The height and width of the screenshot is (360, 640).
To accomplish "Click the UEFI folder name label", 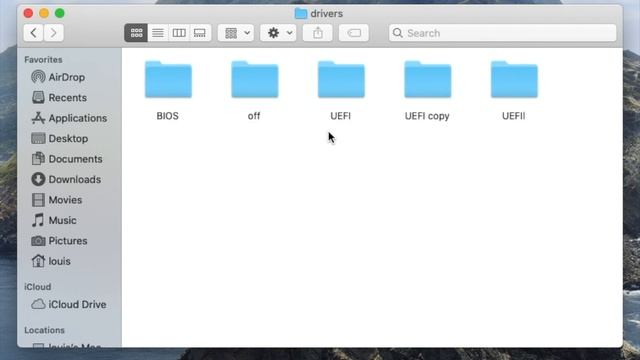I will tap(340, 116).
